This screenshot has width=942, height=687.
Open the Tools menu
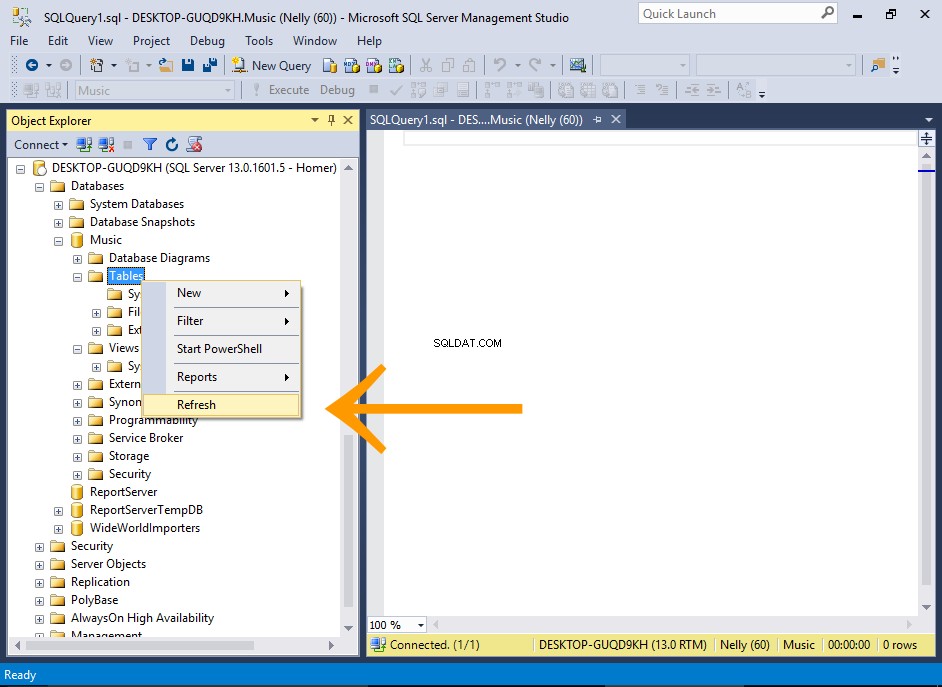click(x=259, y=41)
